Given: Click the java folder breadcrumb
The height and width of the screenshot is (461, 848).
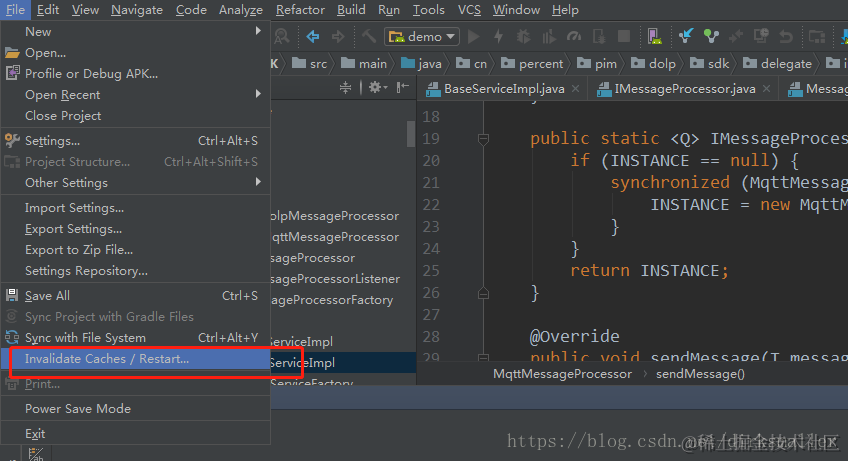Looking at the screenshot, I should coord(421,64).
